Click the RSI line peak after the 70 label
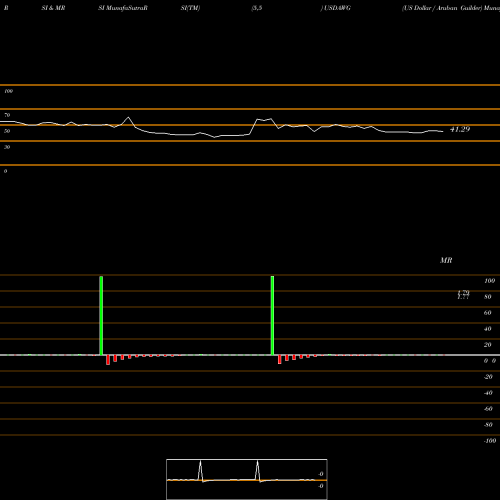500x500 pixels. 128,118
